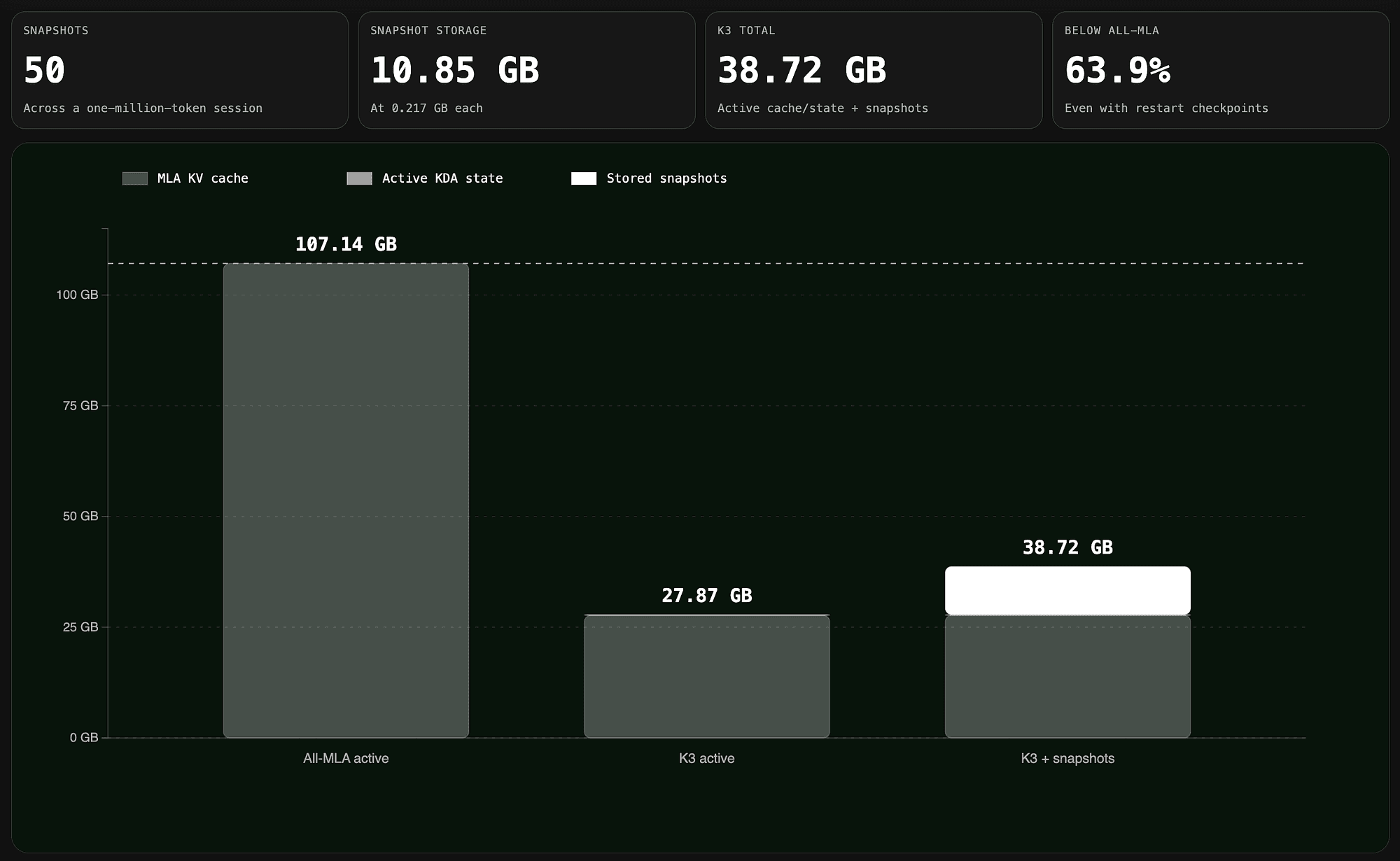Click the gray lower K3 + snapshots bar segment
The width and height of the screenshot is (1400, 861).
pos(1067,676)
